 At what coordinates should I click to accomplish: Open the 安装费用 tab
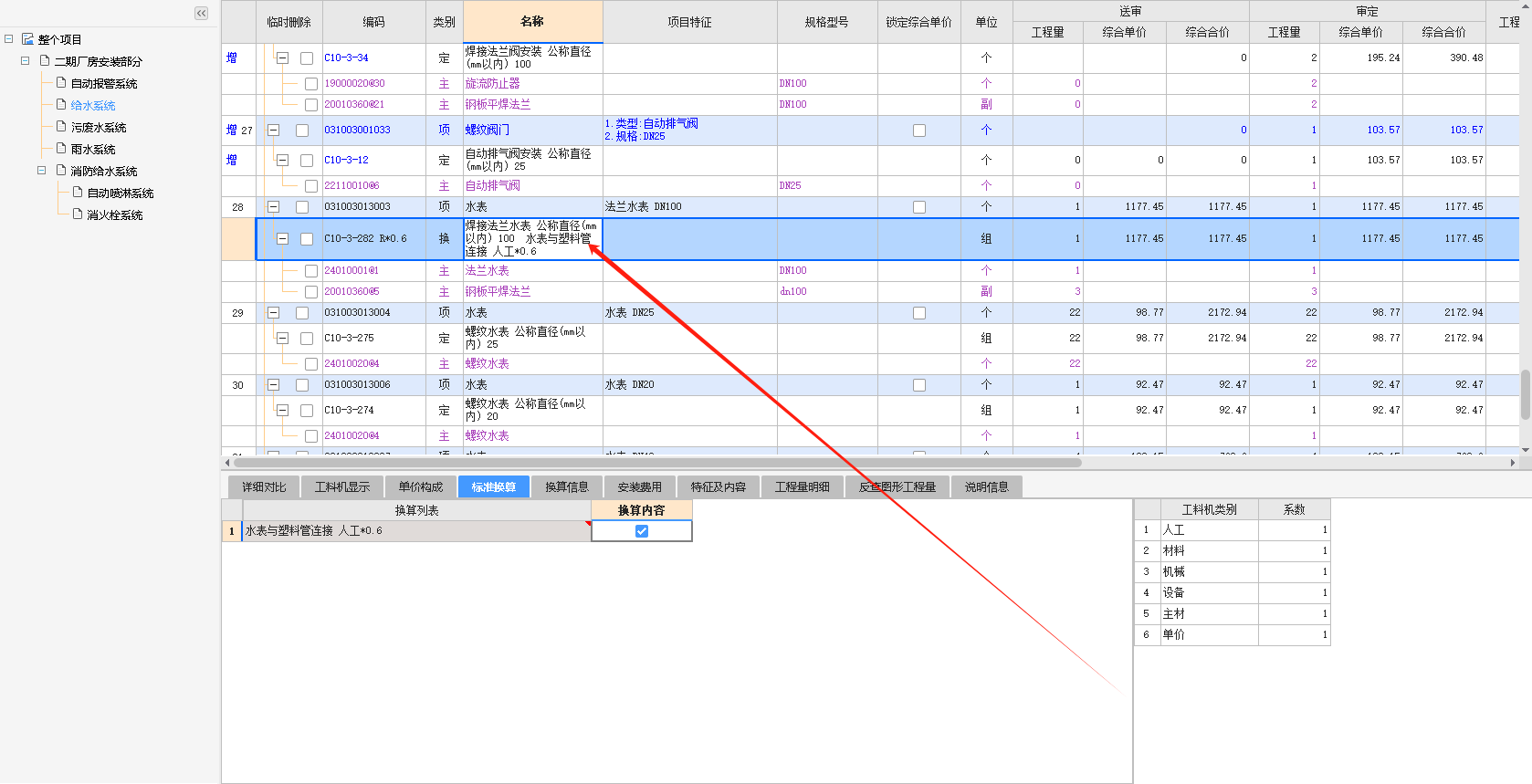(639, 487)
